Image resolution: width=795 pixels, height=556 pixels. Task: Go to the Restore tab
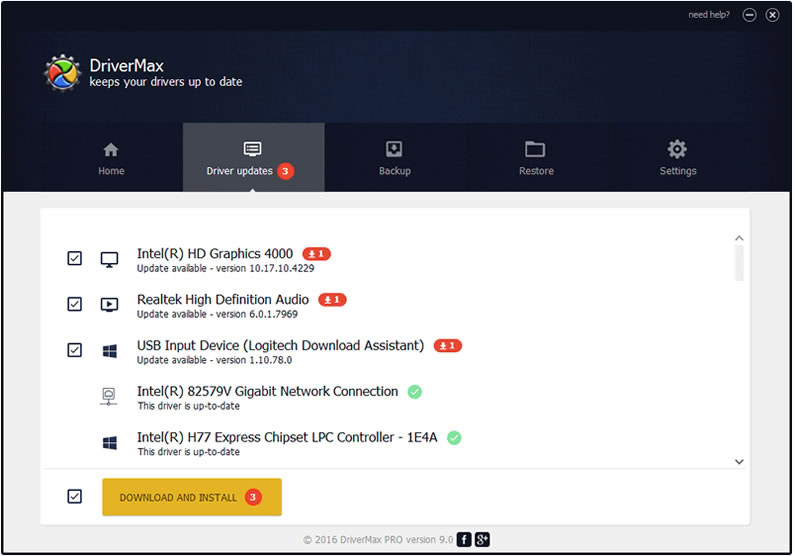pos(536,158)
